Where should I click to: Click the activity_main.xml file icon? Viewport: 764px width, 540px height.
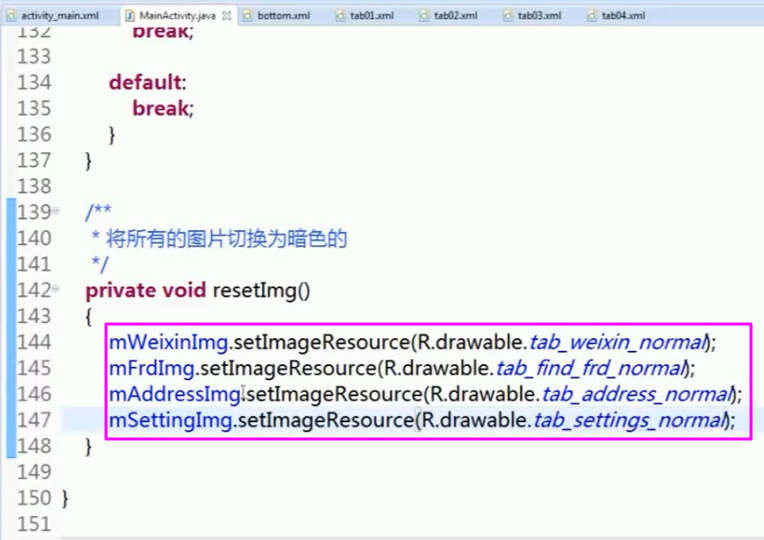(11, 16)
